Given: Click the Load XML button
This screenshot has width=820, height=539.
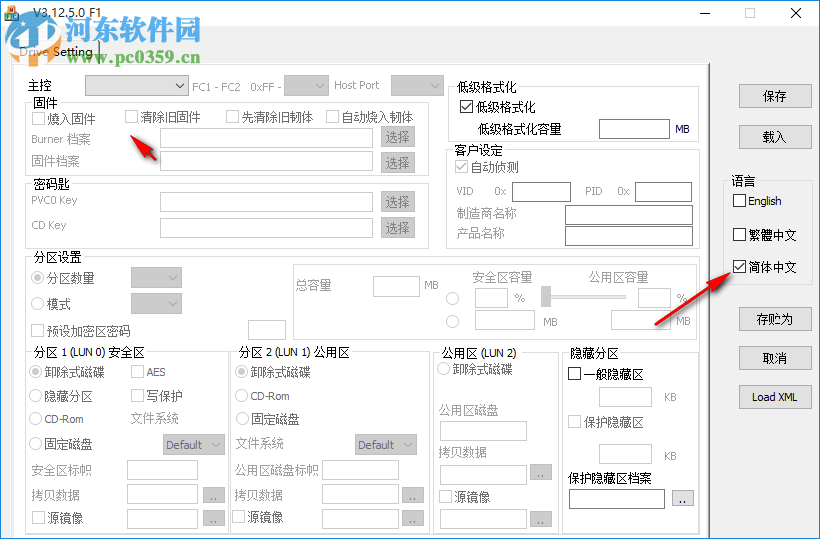Looking at the screenshot, I should point(775,397).
